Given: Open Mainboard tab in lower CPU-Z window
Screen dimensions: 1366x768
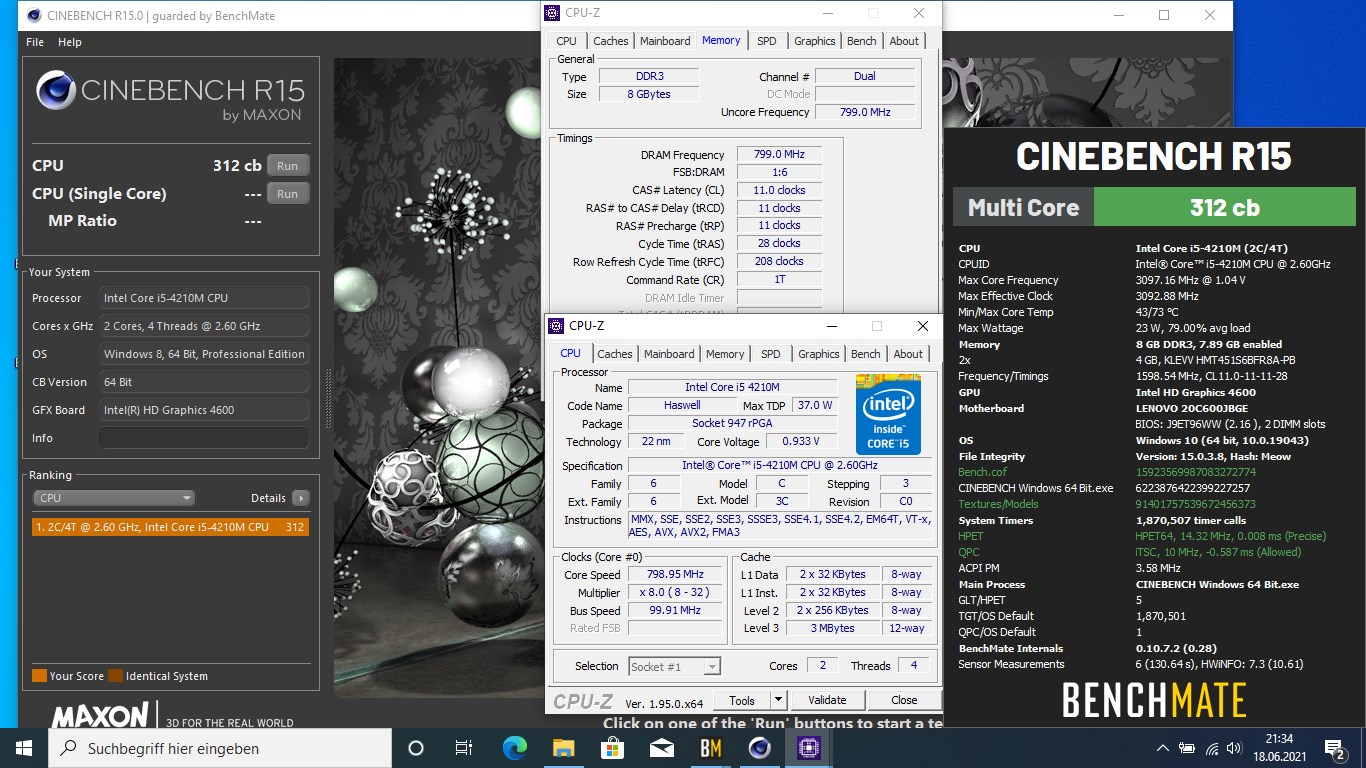Looking at the screenshot, I should pos(669,354).
